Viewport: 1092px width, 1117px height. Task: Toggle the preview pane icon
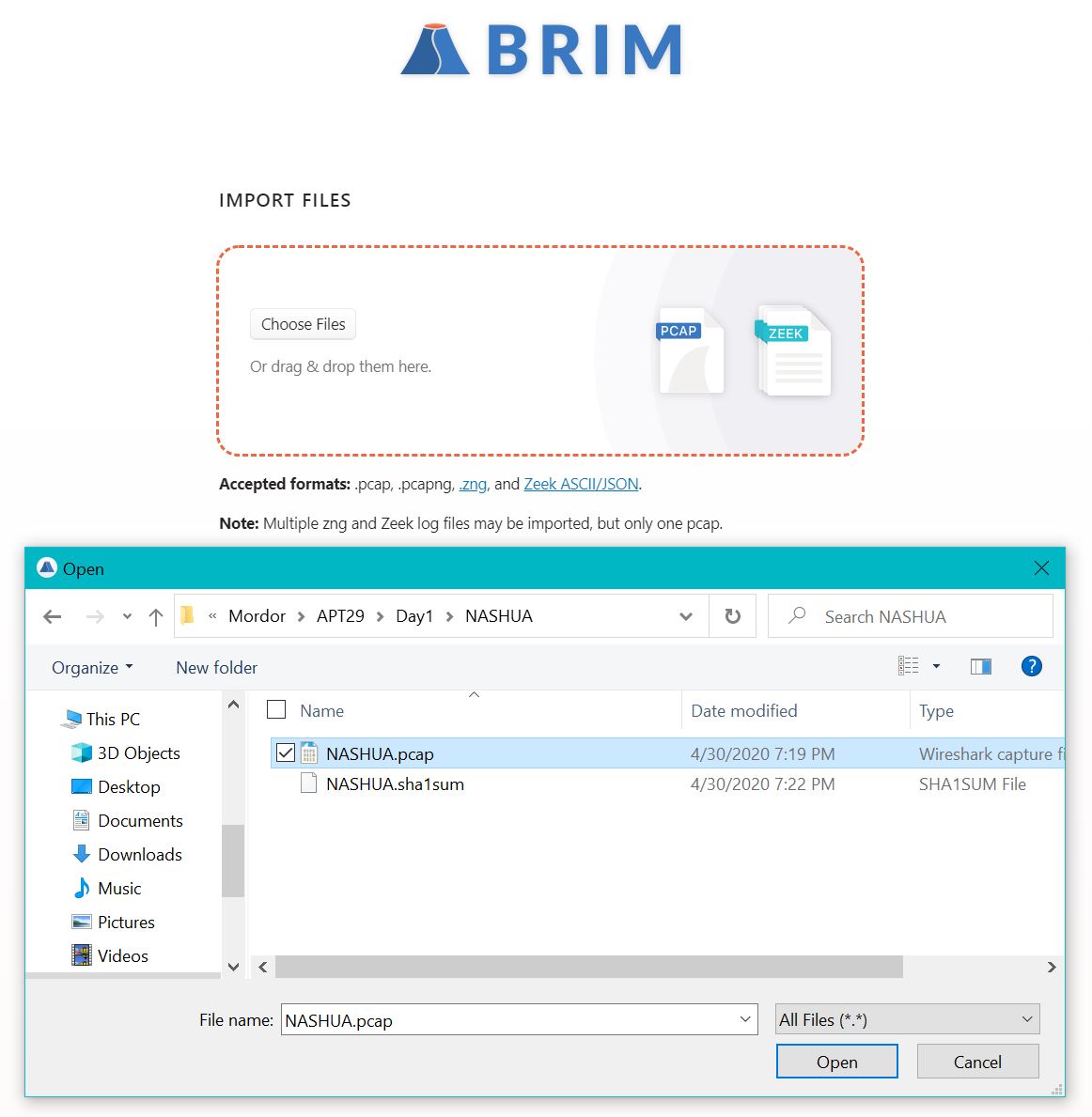981,666
